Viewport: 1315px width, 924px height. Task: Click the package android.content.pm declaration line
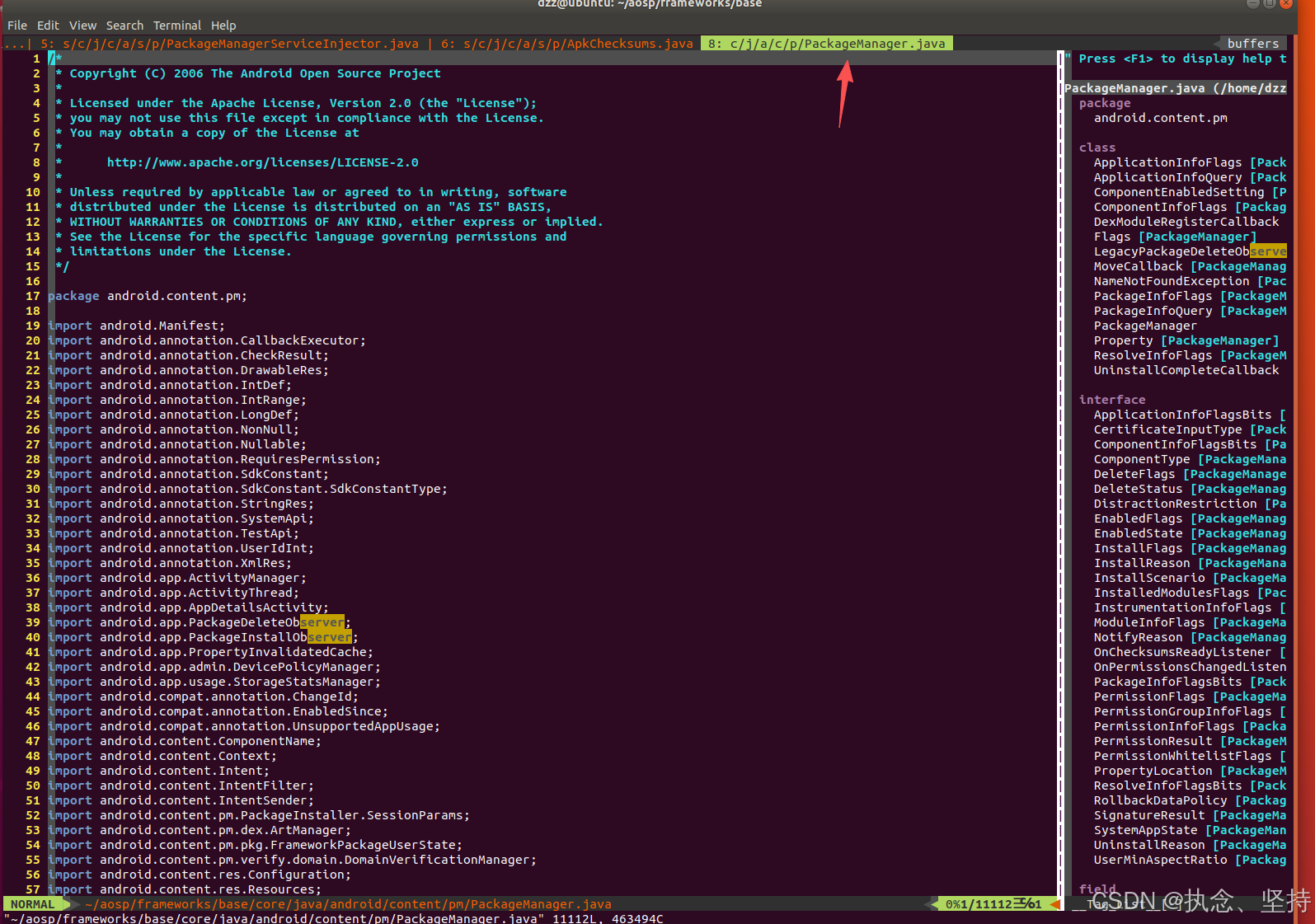tap(148, 296)
